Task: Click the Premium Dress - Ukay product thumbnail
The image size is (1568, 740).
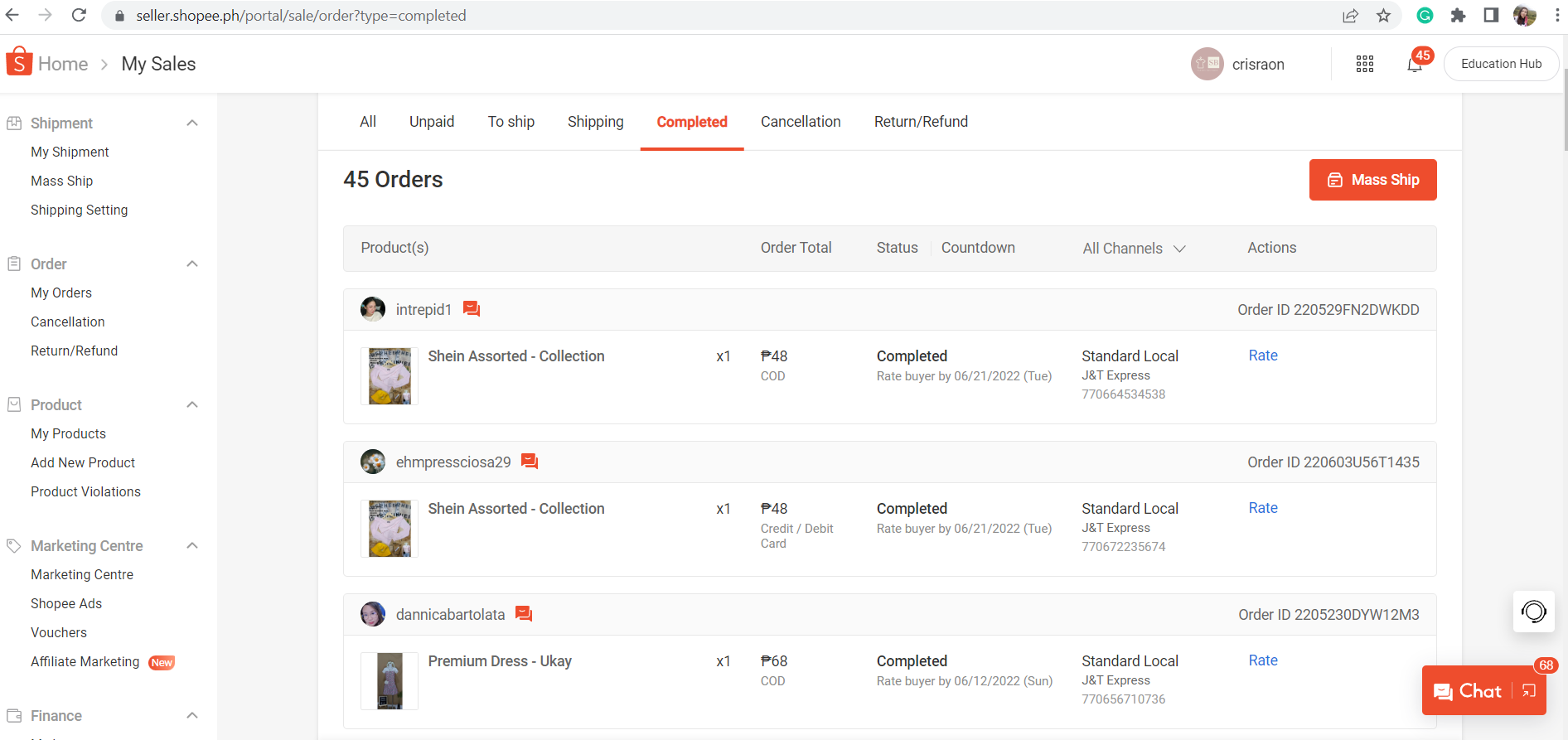Action: pyautogui.click(x=390, y=681)
